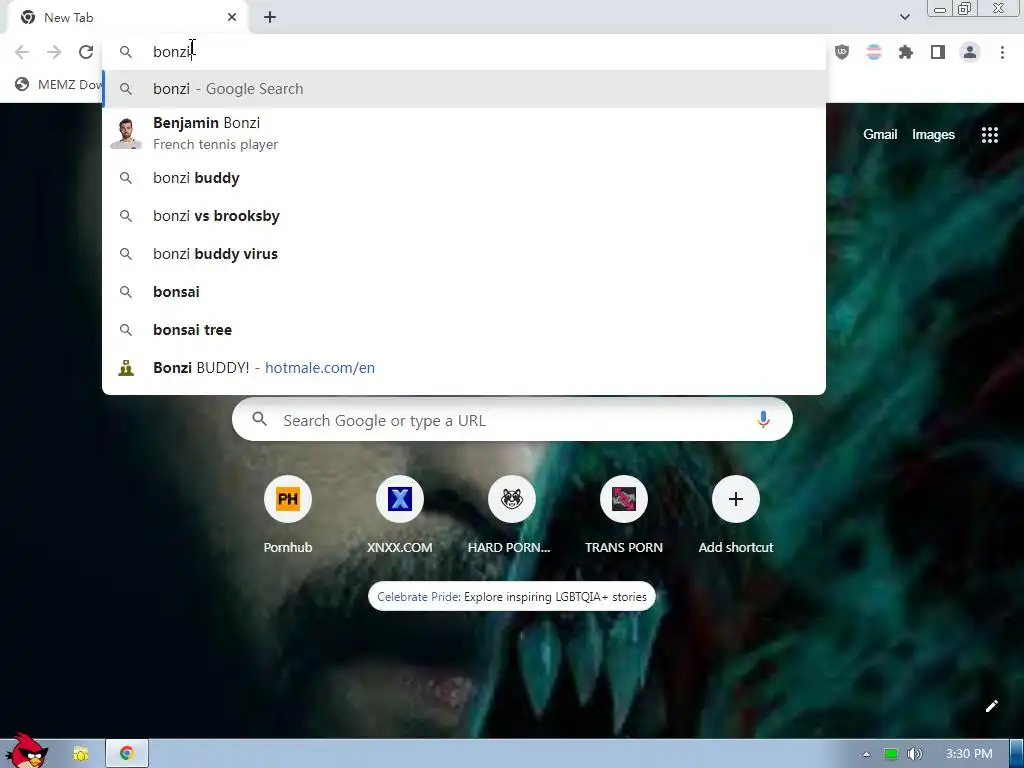Image resolution: width=1024 pixels, height=768 pixels.
Task: Open the tab search dropdown chevron
Action: [x=904, y=17]
